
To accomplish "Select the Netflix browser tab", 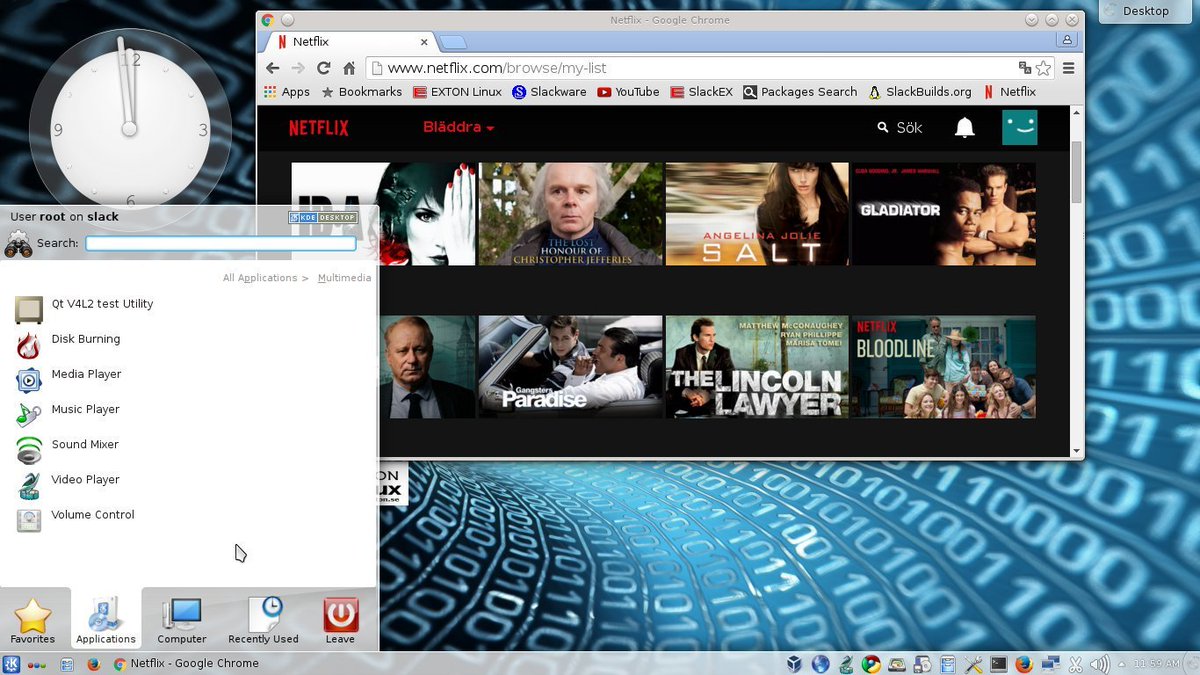I will [350, 42].
